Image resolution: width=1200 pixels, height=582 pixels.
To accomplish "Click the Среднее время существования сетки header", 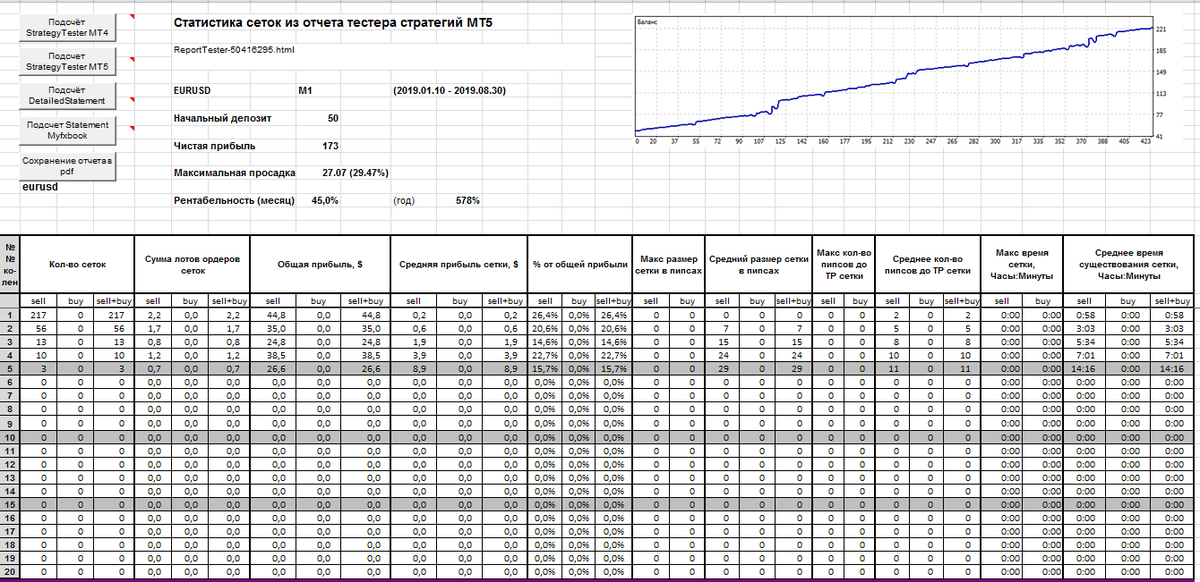I will tap(1128, 264).
